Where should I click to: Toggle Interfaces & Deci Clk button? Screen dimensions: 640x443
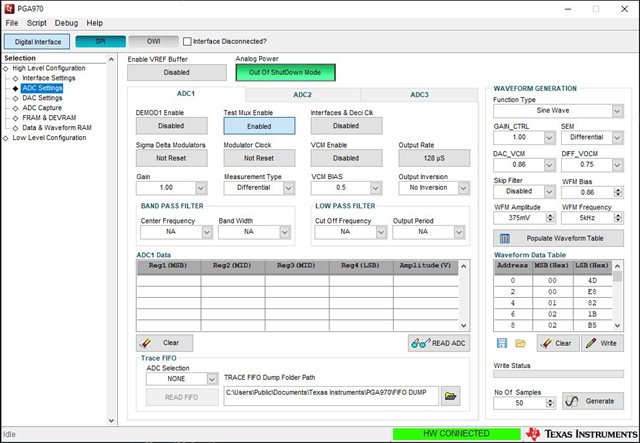[x=346, y=126]
